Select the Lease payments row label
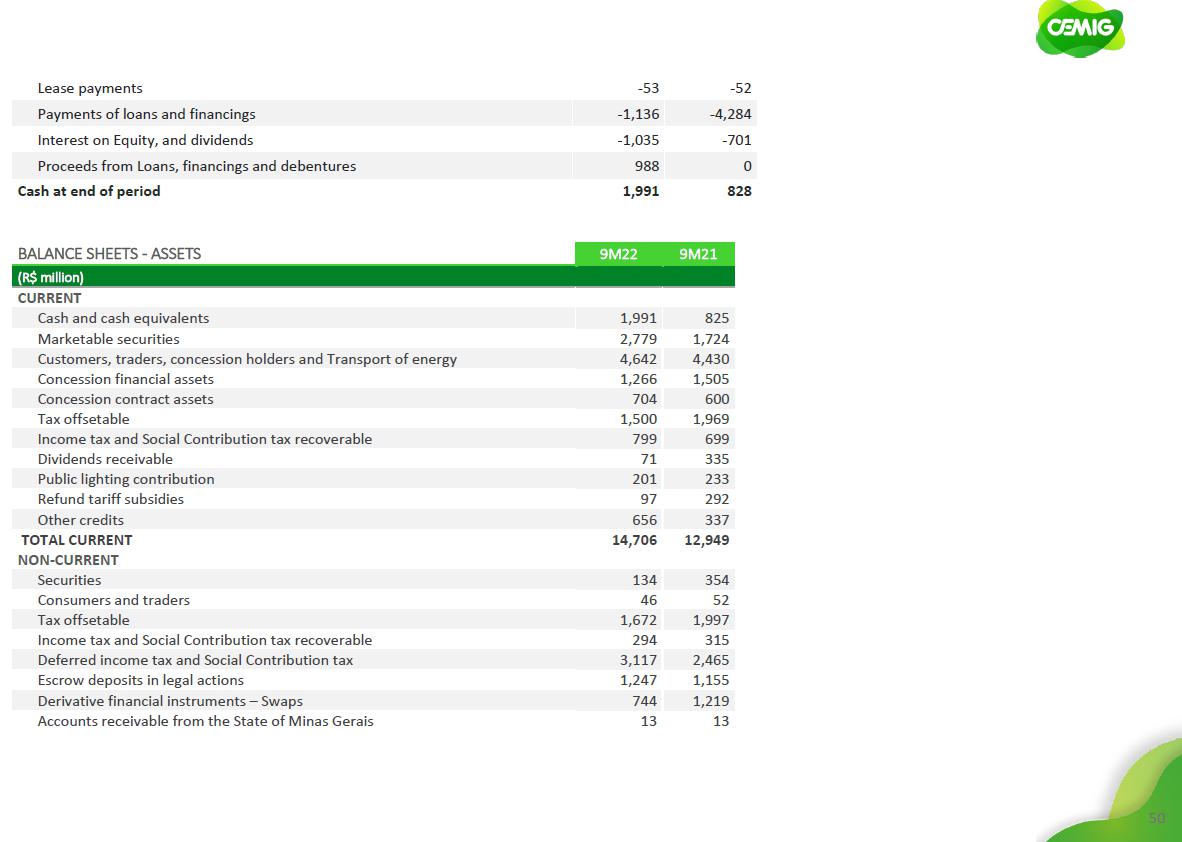 point(90,88)
